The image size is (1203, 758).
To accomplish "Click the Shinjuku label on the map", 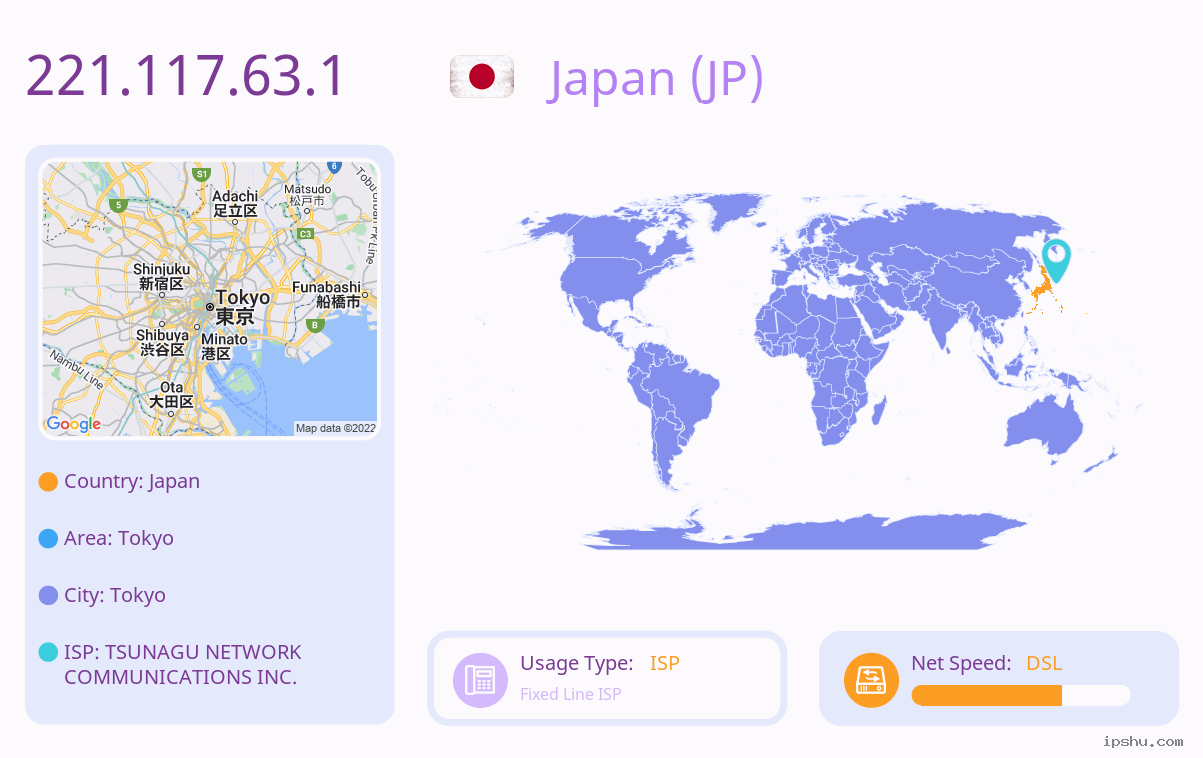I will tap(161, 277).
